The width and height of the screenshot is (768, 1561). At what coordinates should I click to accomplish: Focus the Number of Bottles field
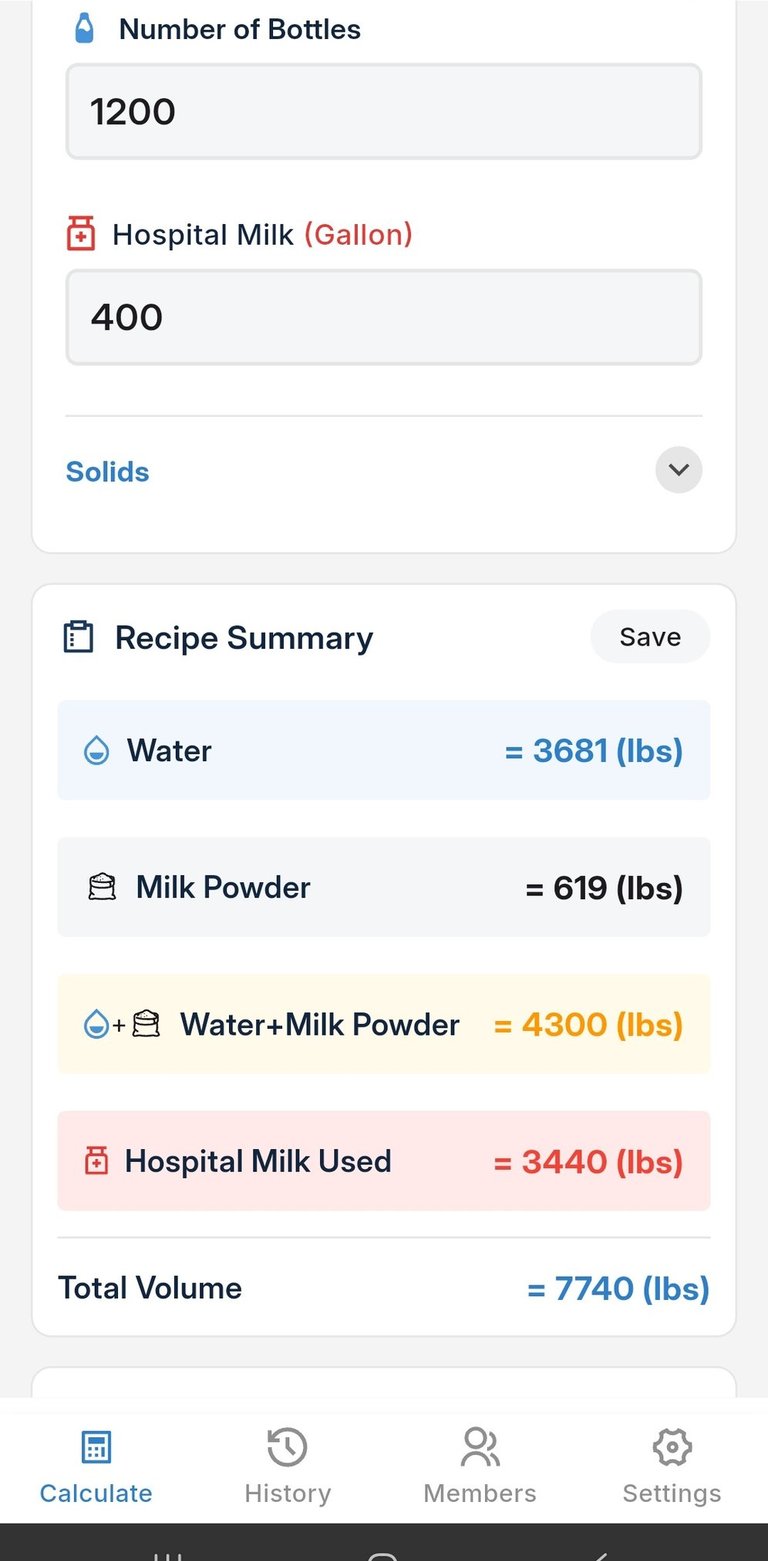click(384, 111)
